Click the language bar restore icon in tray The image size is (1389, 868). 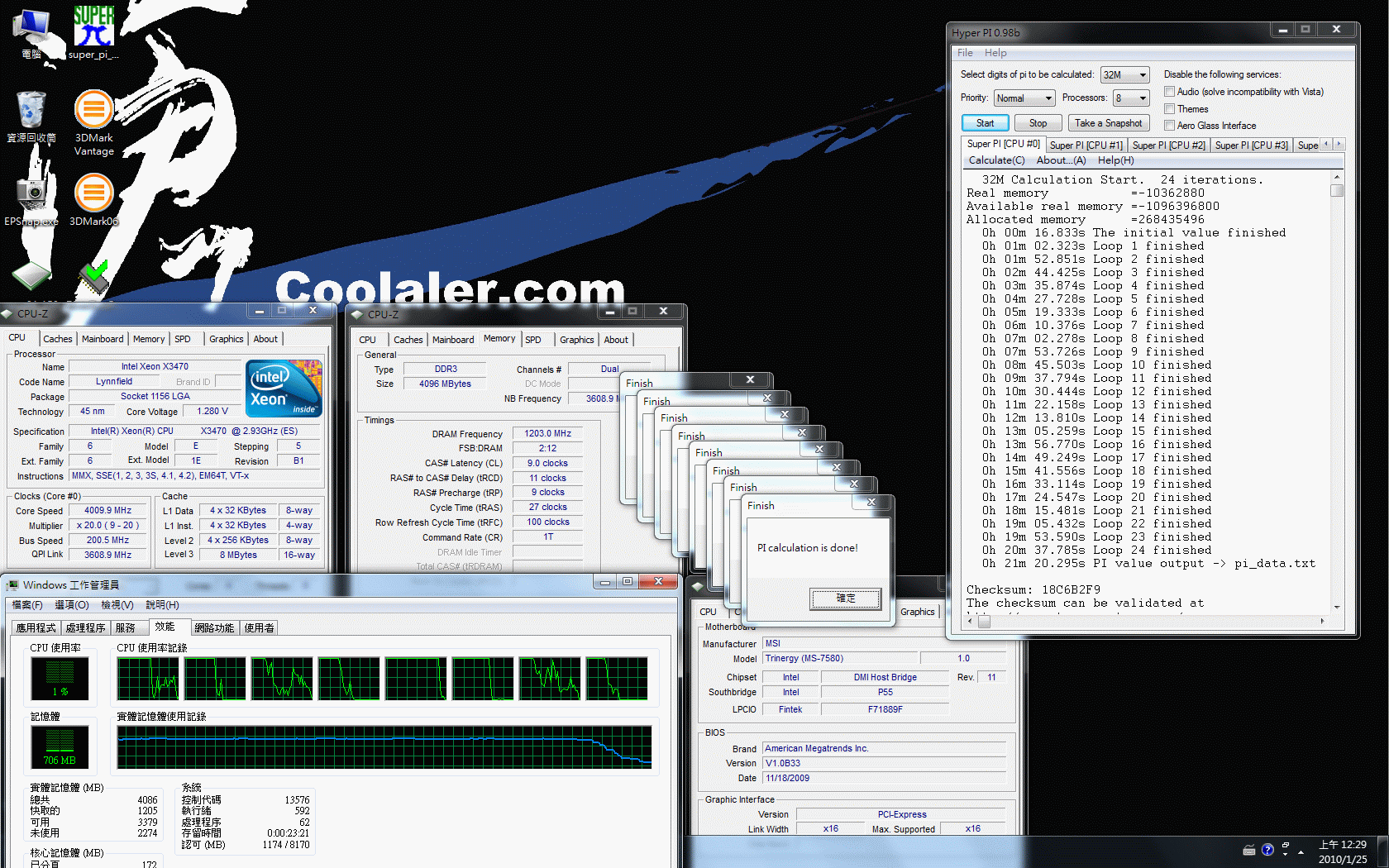(1285, 847)
